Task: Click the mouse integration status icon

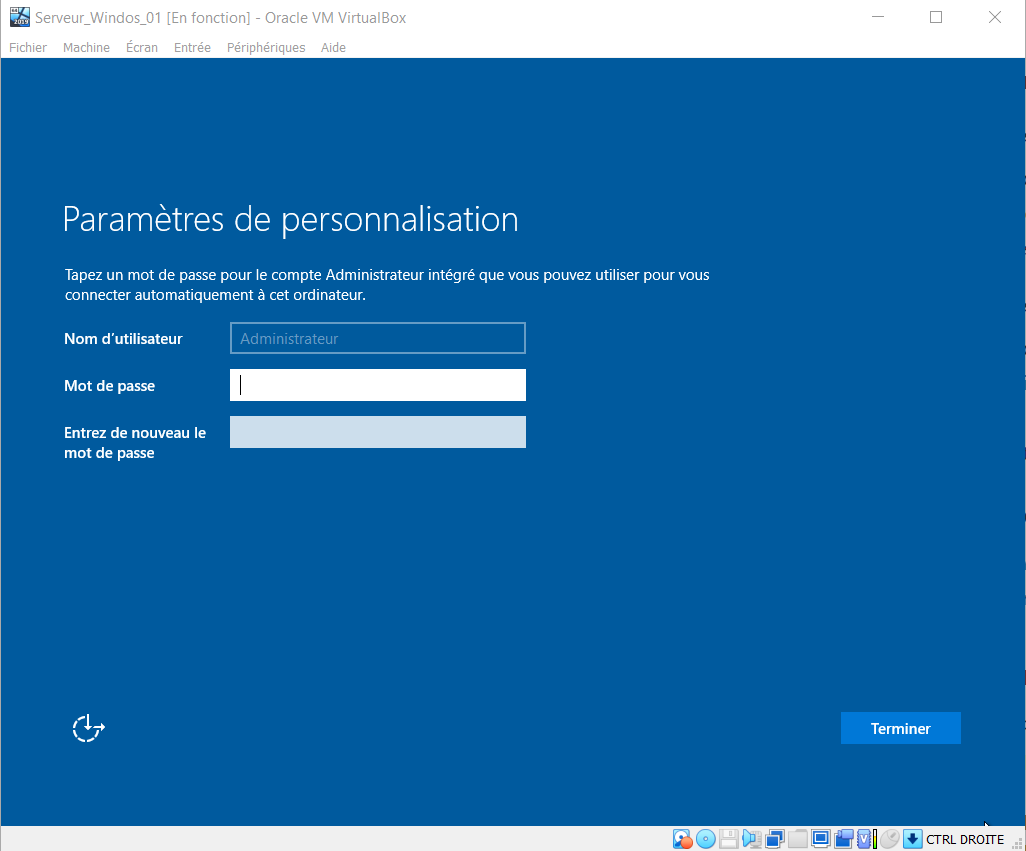Action: click(889, 839)
